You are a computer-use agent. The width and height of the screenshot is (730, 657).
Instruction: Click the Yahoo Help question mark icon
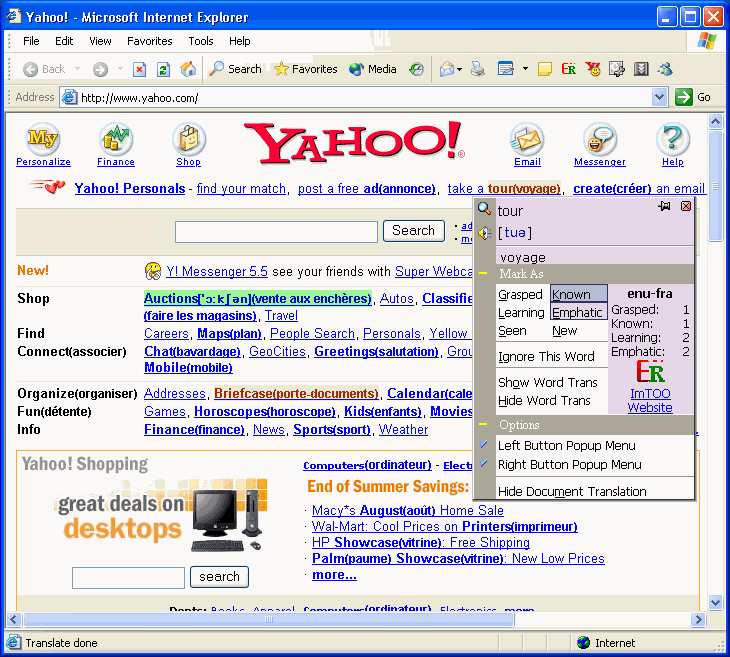point(673,139)
